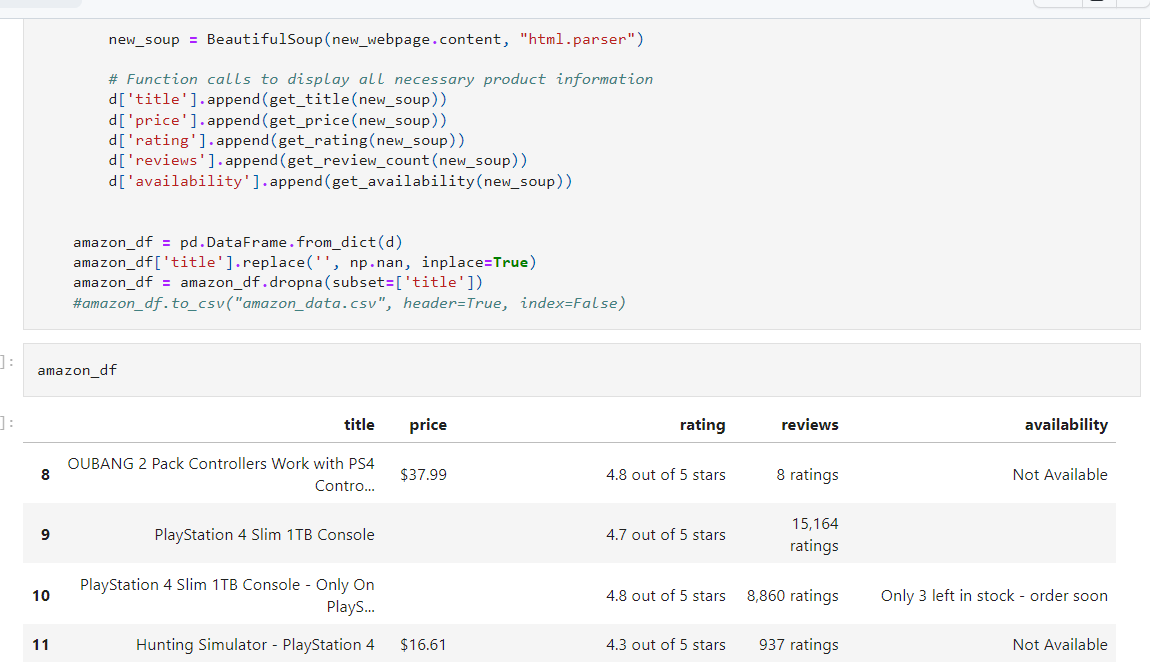
Task: Click the "8,860 ratings" cell
Action: click(x=792, y=596)
